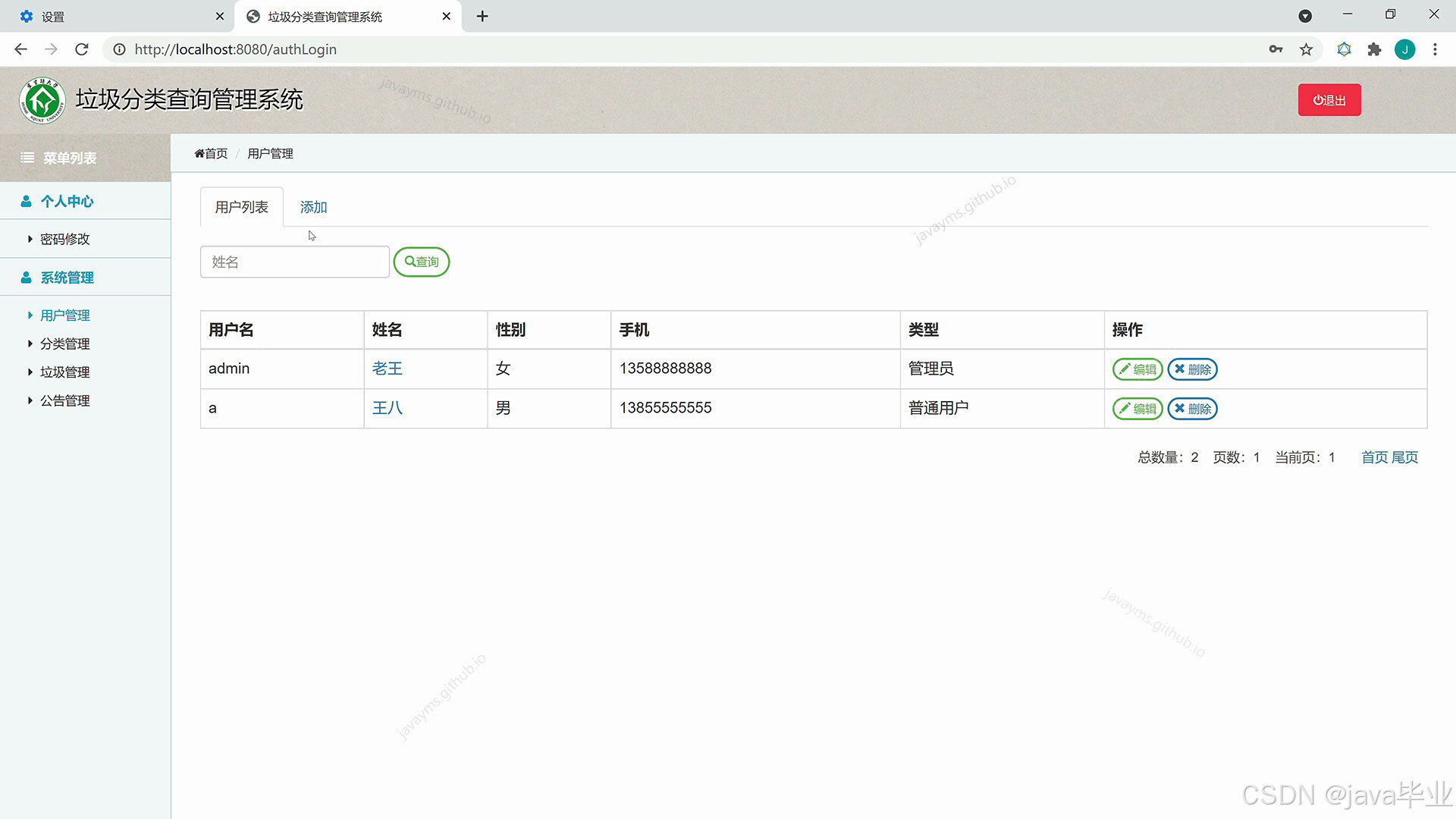The image size is (1456, 819).
Task: Click the red 退出 logout button
Action: click(1329, 100)
